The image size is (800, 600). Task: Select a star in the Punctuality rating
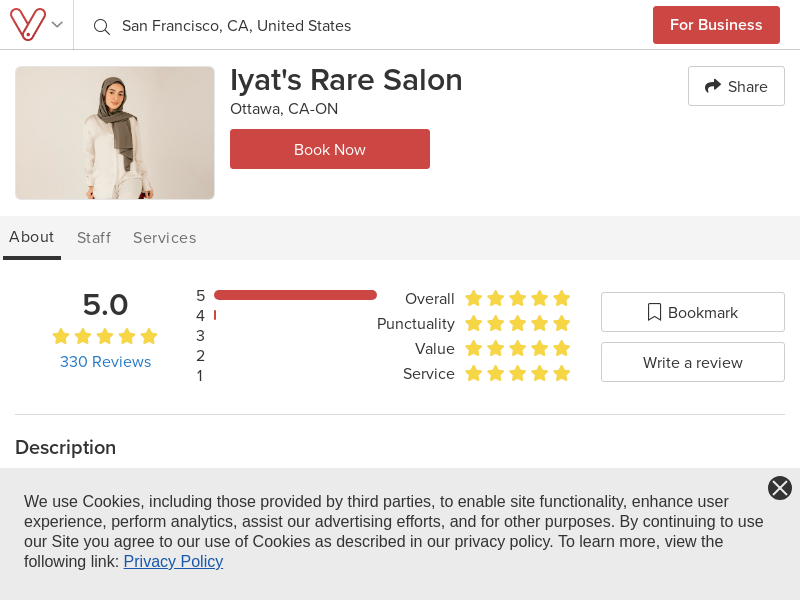(517, 323)
